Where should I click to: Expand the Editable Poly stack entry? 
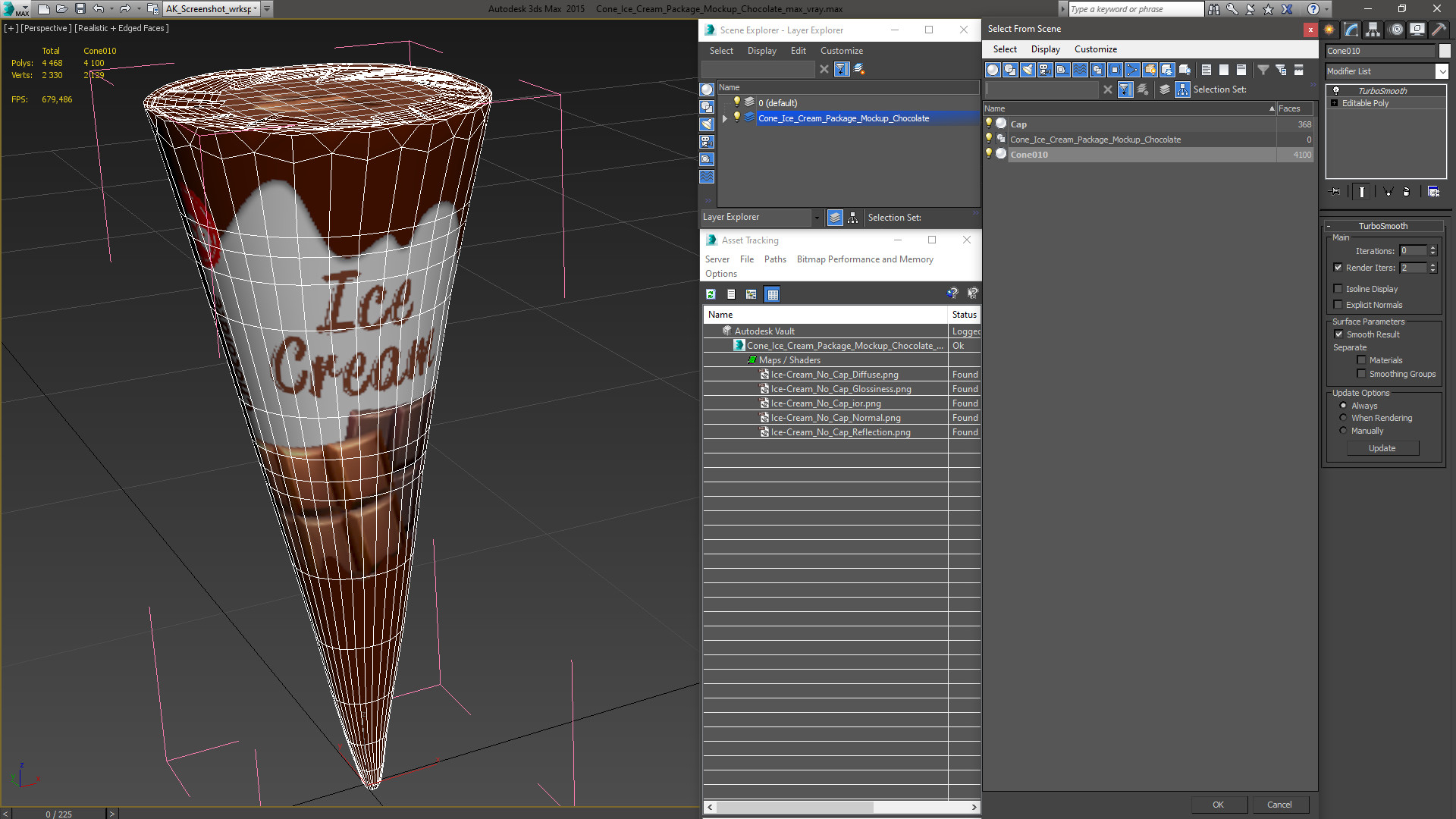point(1335,103)
